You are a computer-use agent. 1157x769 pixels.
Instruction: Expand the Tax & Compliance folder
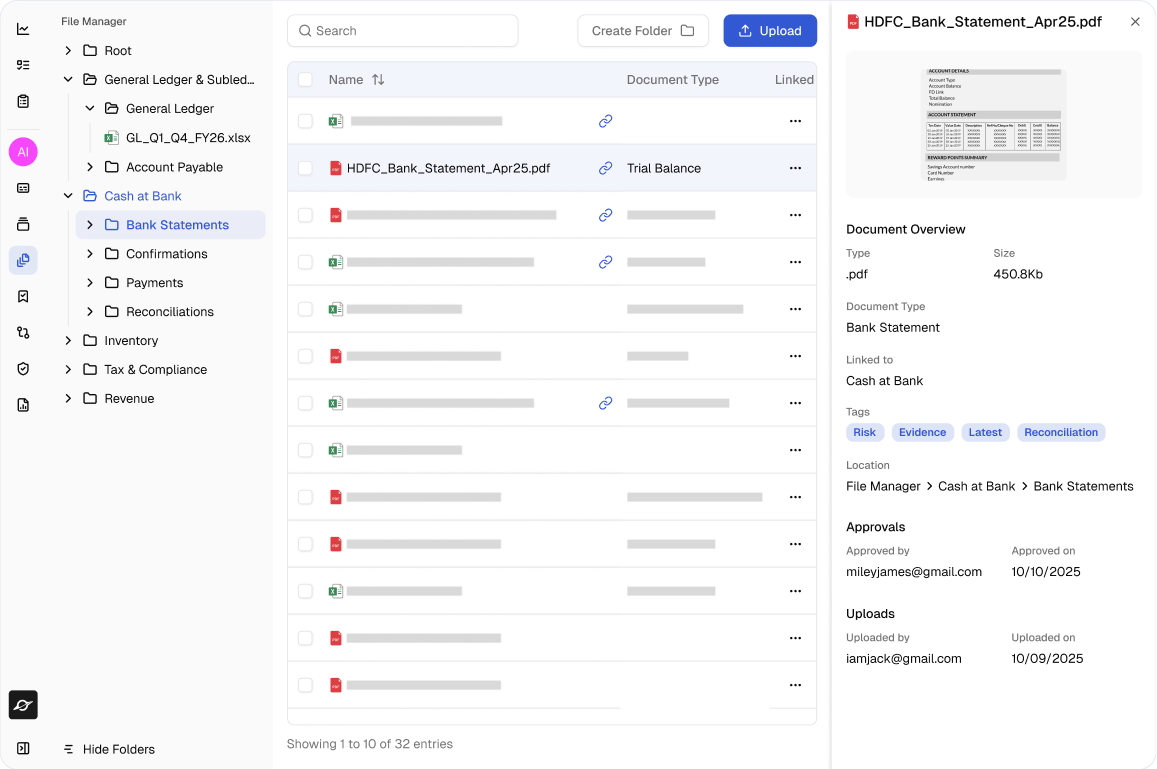coord(68,369)
